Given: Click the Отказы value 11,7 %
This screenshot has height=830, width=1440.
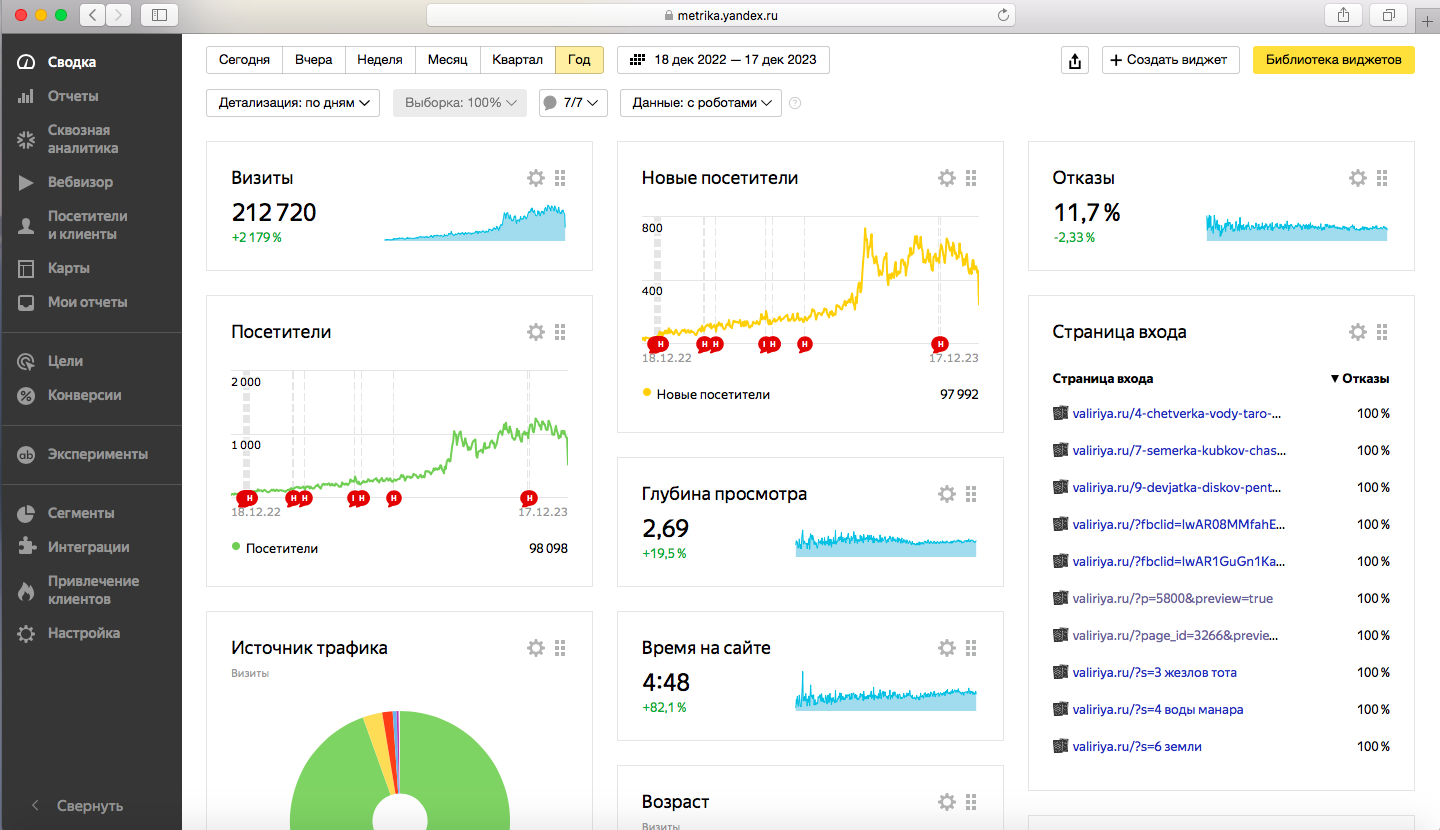Looking at the screenshot, I should 1086,212.
